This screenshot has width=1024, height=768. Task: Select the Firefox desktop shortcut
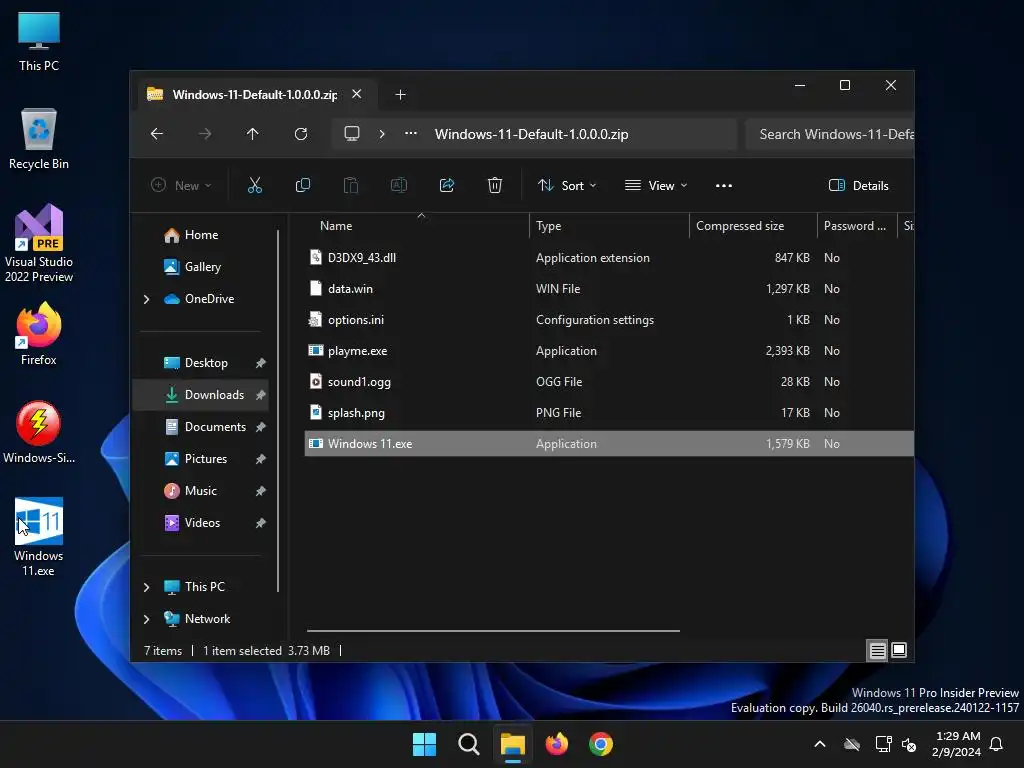point(39,334)
